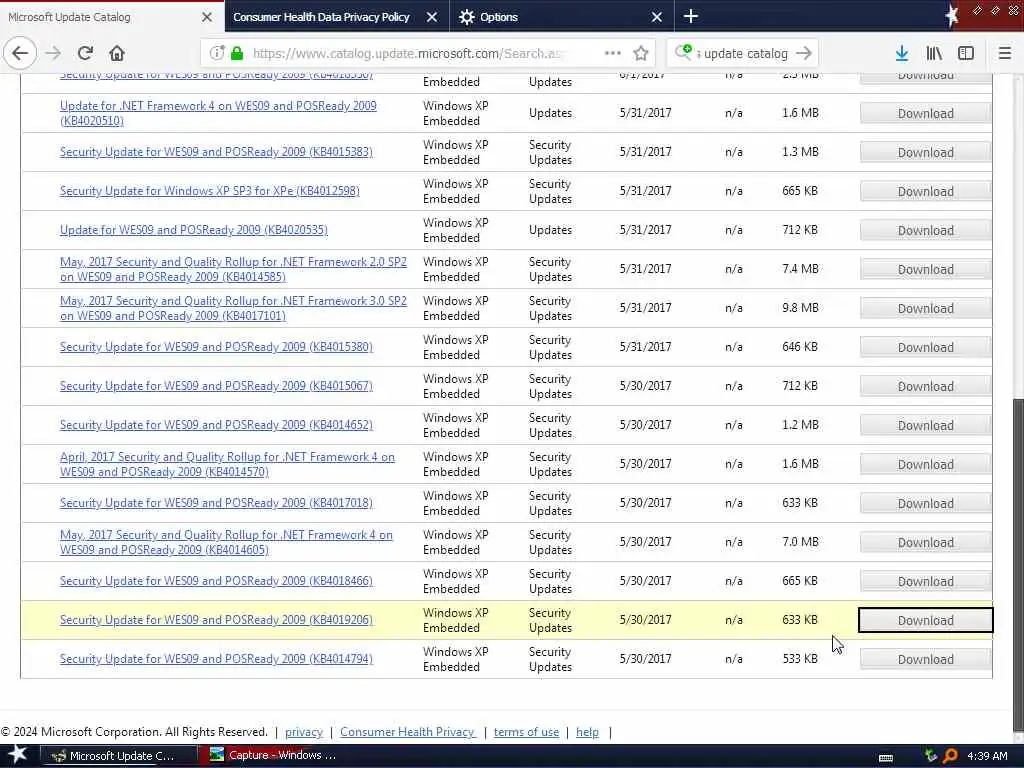
Task: Switch to Consumer Health Data Privacy Policy tab
Action: coord(337,16)
